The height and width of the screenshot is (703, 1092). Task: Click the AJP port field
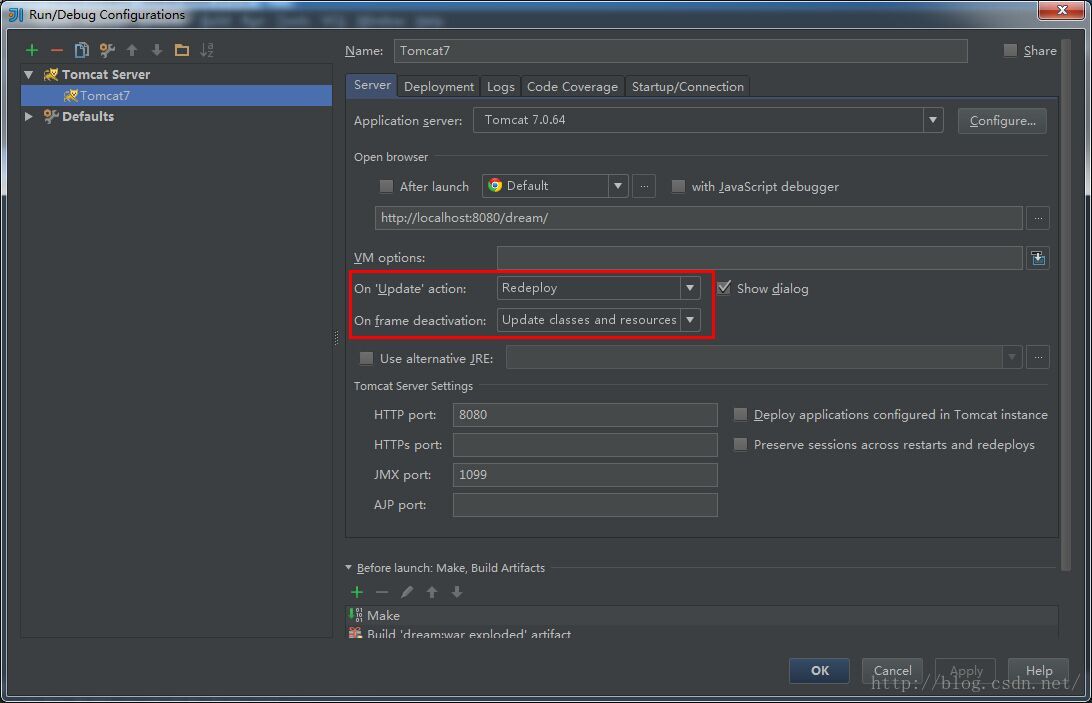[x=585, y=505]
